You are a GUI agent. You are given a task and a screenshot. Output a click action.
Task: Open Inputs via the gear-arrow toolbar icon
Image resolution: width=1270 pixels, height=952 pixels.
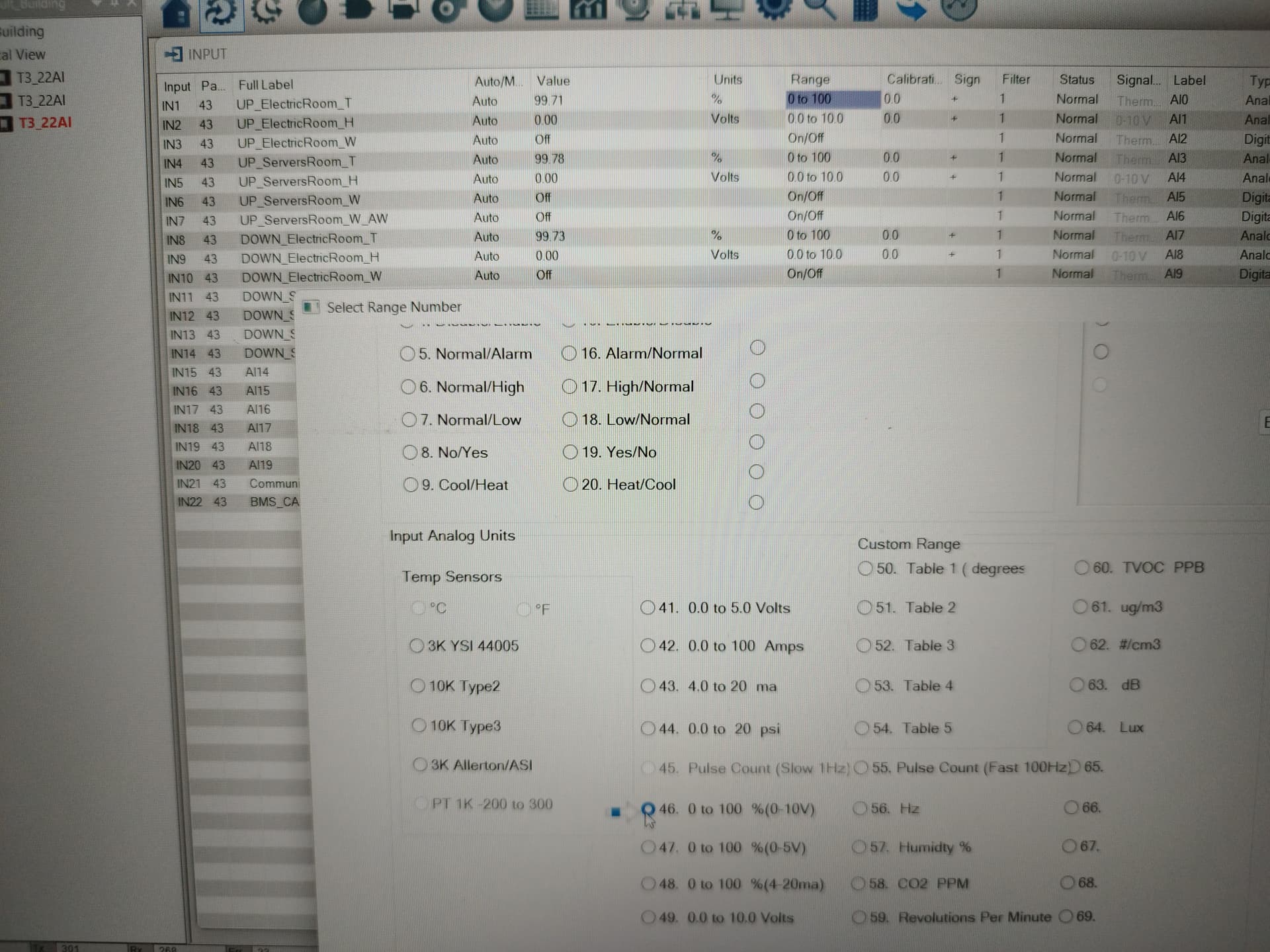coord(221,12)
